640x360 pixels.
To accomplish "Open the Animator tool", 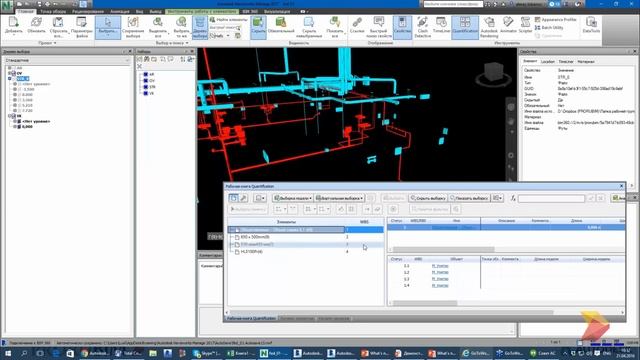I will pyautogui.click(x=508, y=25).
